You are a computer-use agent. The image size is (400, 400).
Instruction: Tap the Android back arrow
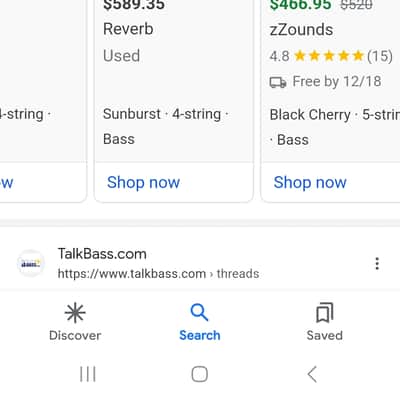pyautogui.click(x=312, y=374)
